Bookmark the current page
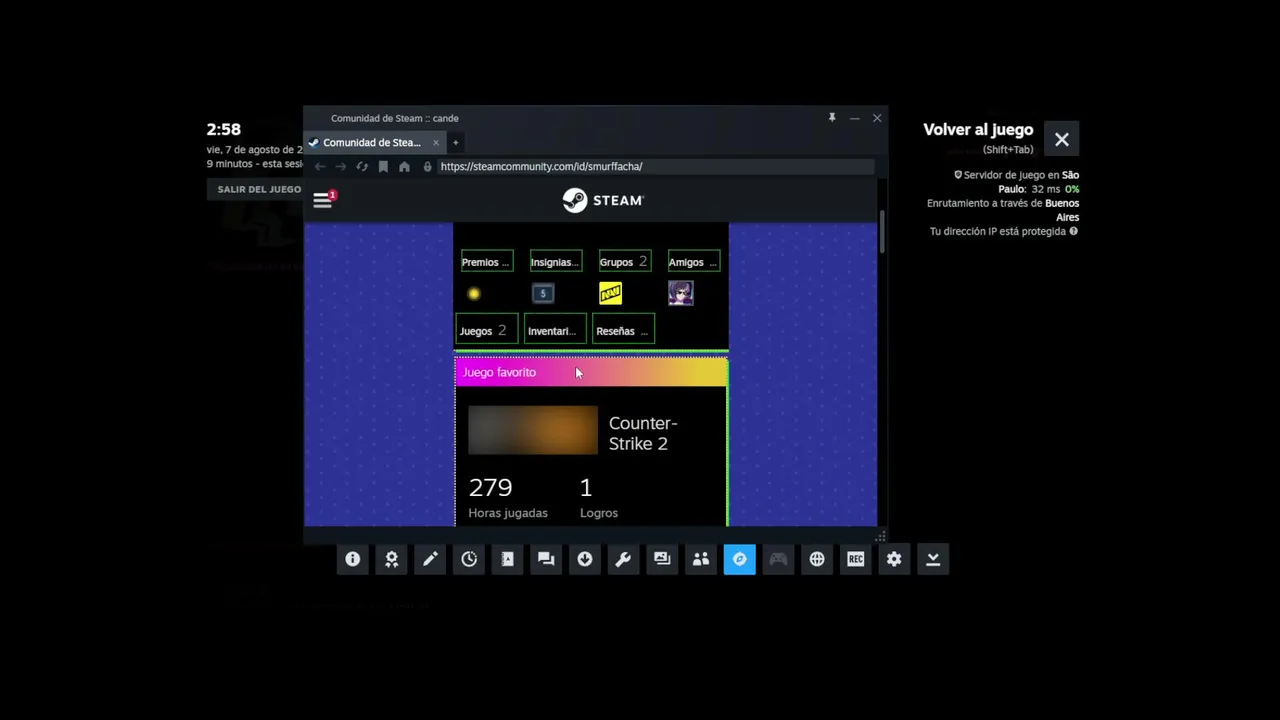 (x=383, y=167)
